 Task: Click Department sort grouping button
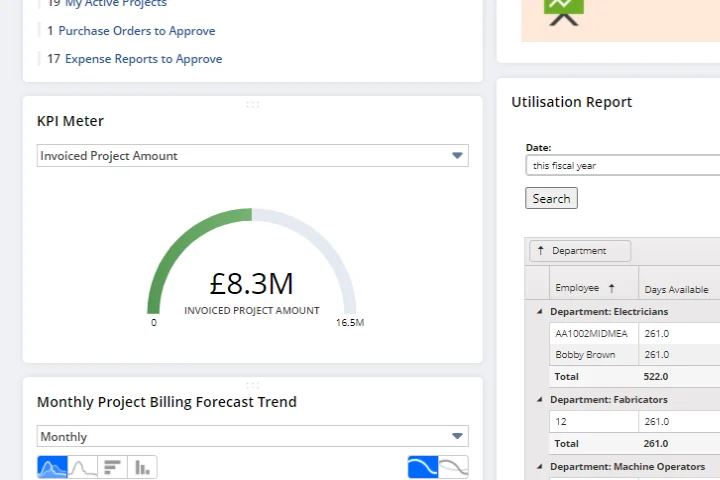(x=580, y=251)
